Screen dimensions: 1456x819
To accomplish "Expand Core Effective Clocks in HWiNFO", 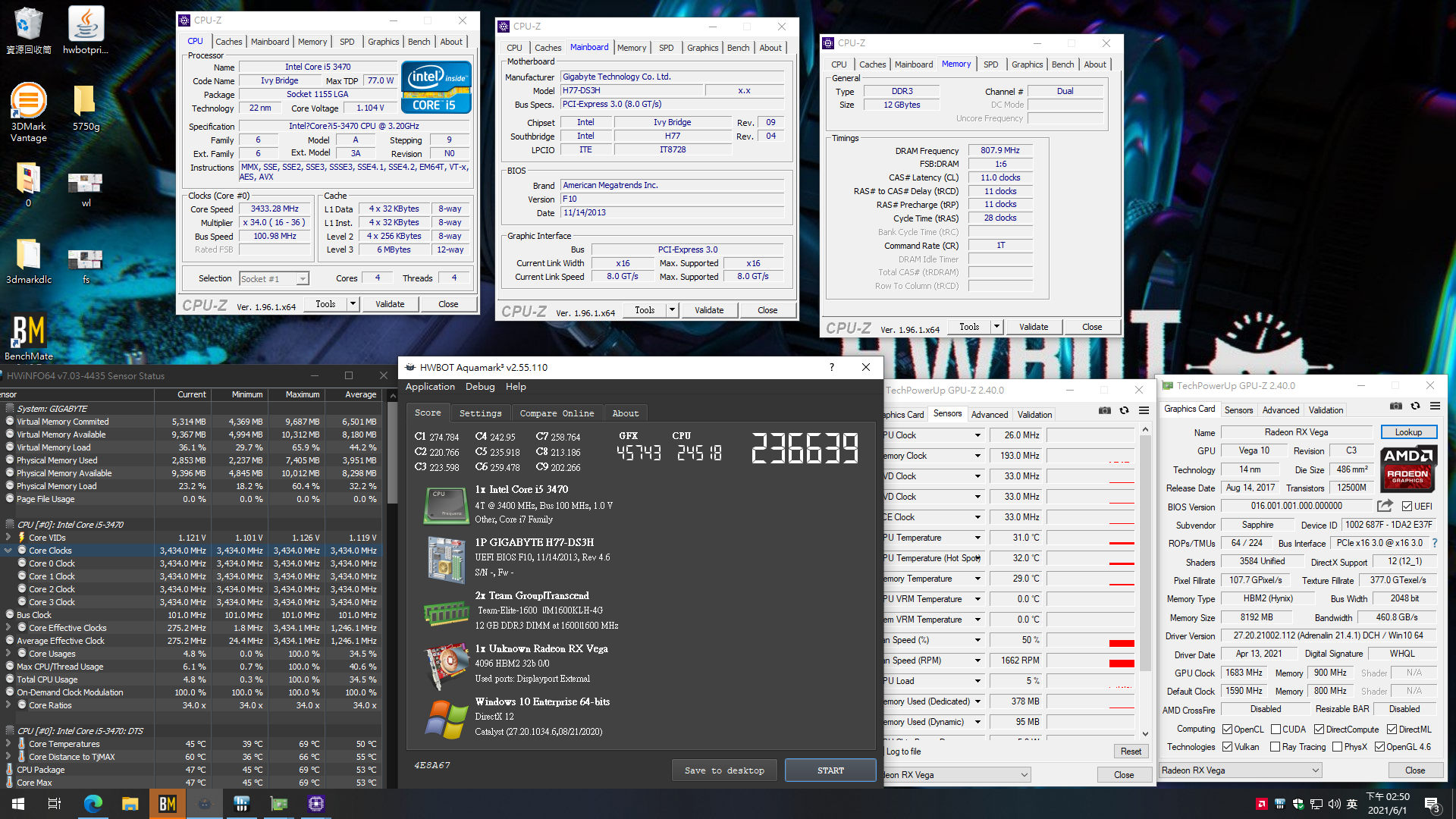I will pos(8,628).
